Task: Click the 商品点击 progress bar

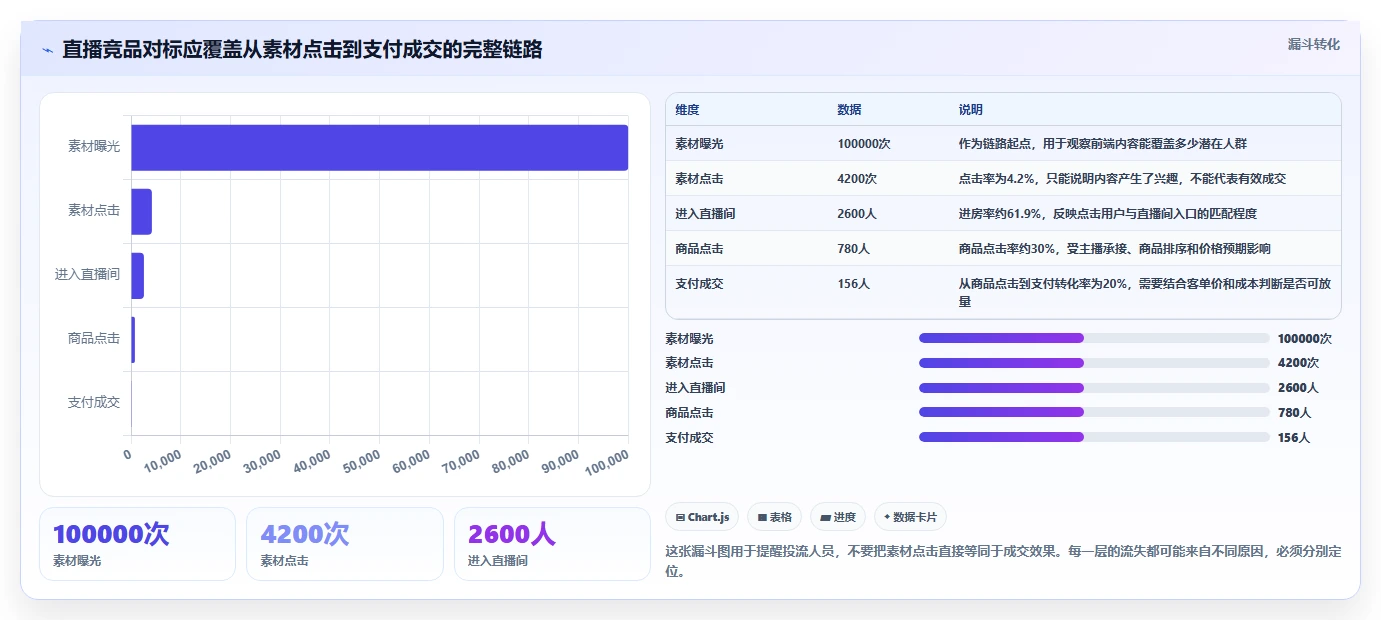Action: pyautogui.click(x=1094, y=412)
